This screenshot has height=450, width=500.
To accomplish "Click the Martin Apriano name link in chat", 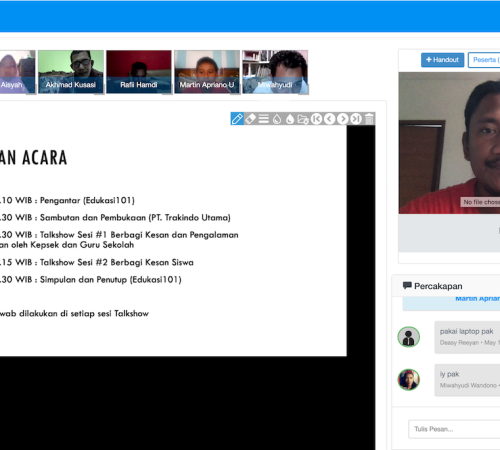I will pos(478,299).
